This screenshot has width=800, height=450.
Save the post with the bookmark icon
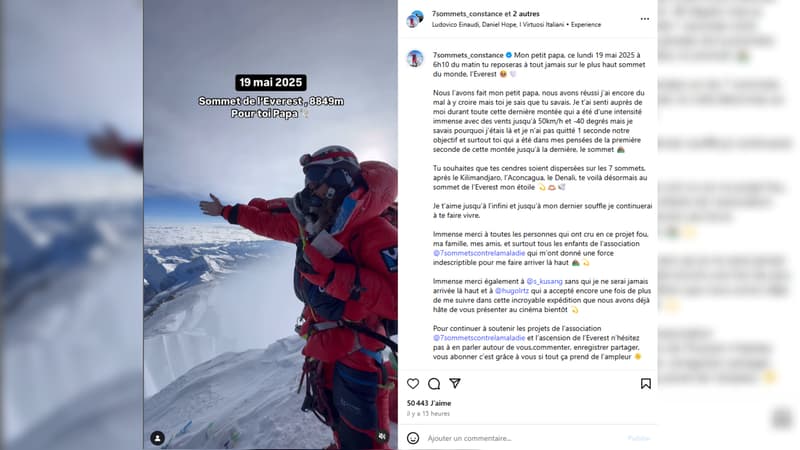(645, 383)
